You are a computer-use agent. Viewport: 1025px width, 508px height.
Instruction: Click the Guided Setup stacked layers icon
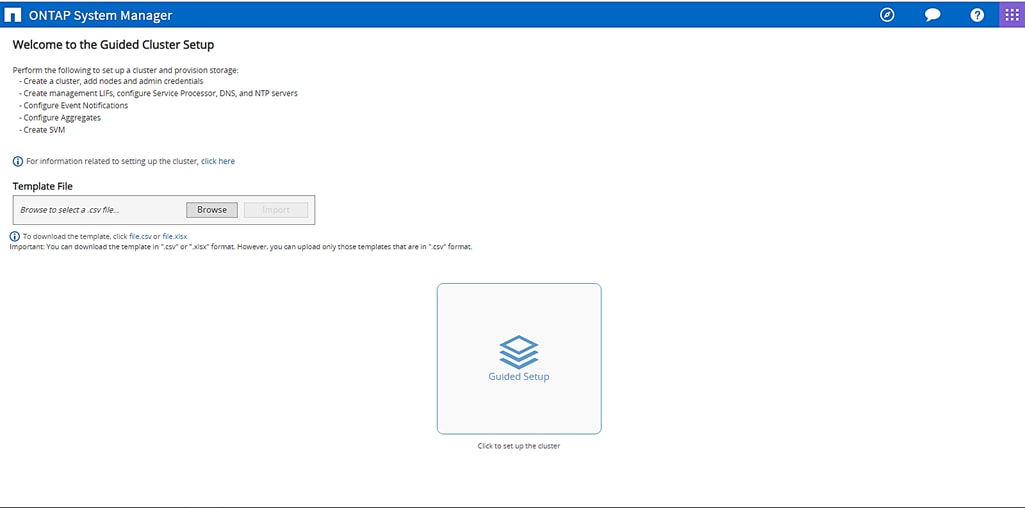[x=519, y=352]
